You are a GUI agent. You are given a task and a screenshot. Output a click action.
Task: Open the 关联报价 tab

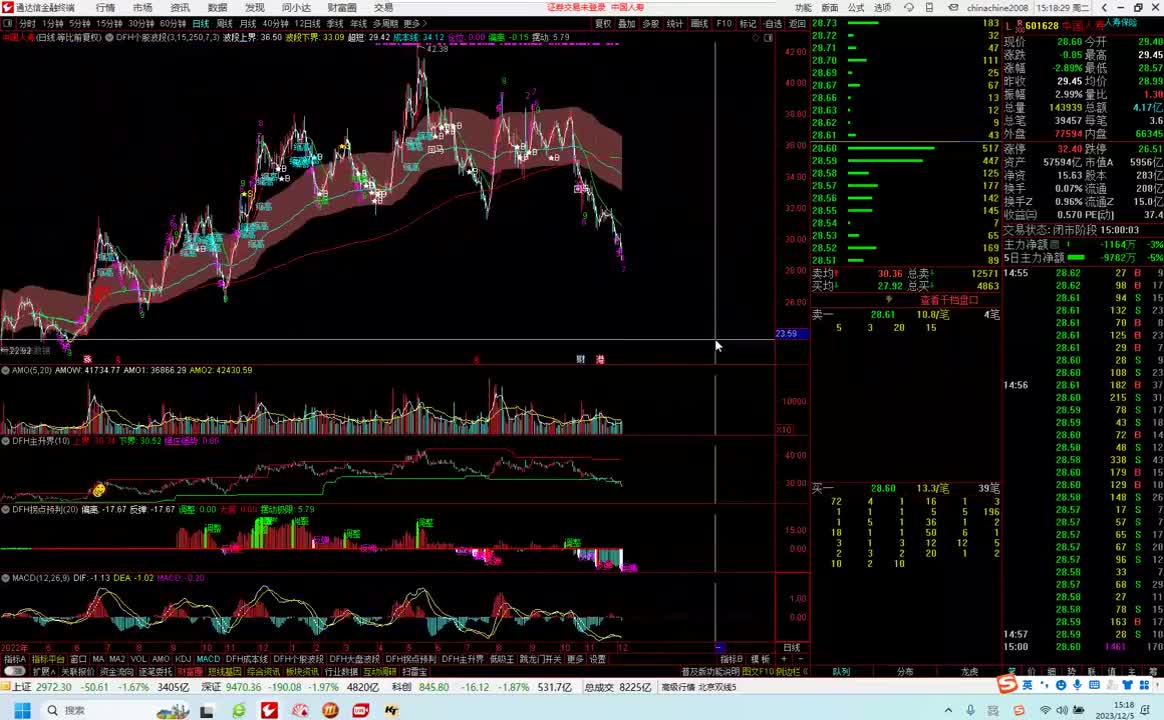point(78,672)
